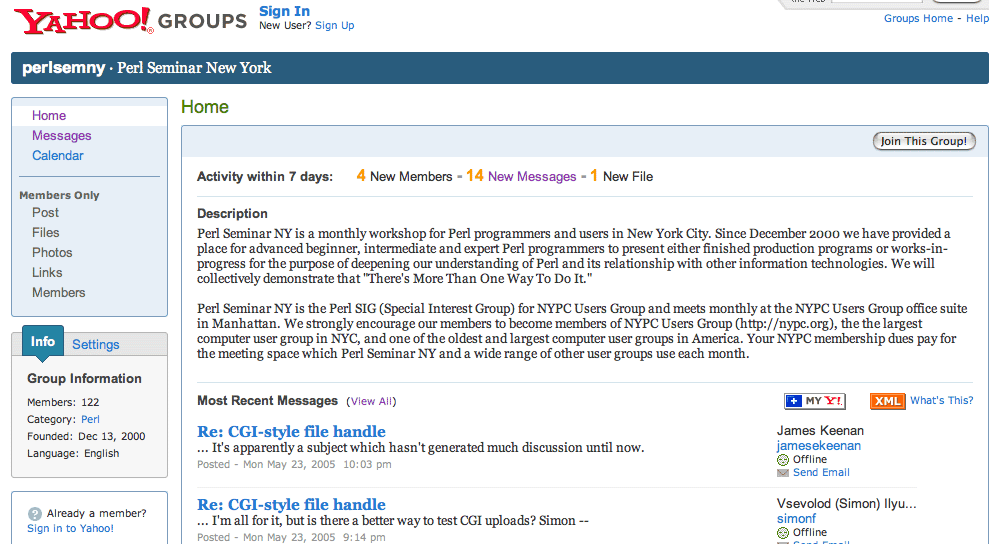
Task: Open the orange XML feed icon
Action: click(x=887, y=401)
